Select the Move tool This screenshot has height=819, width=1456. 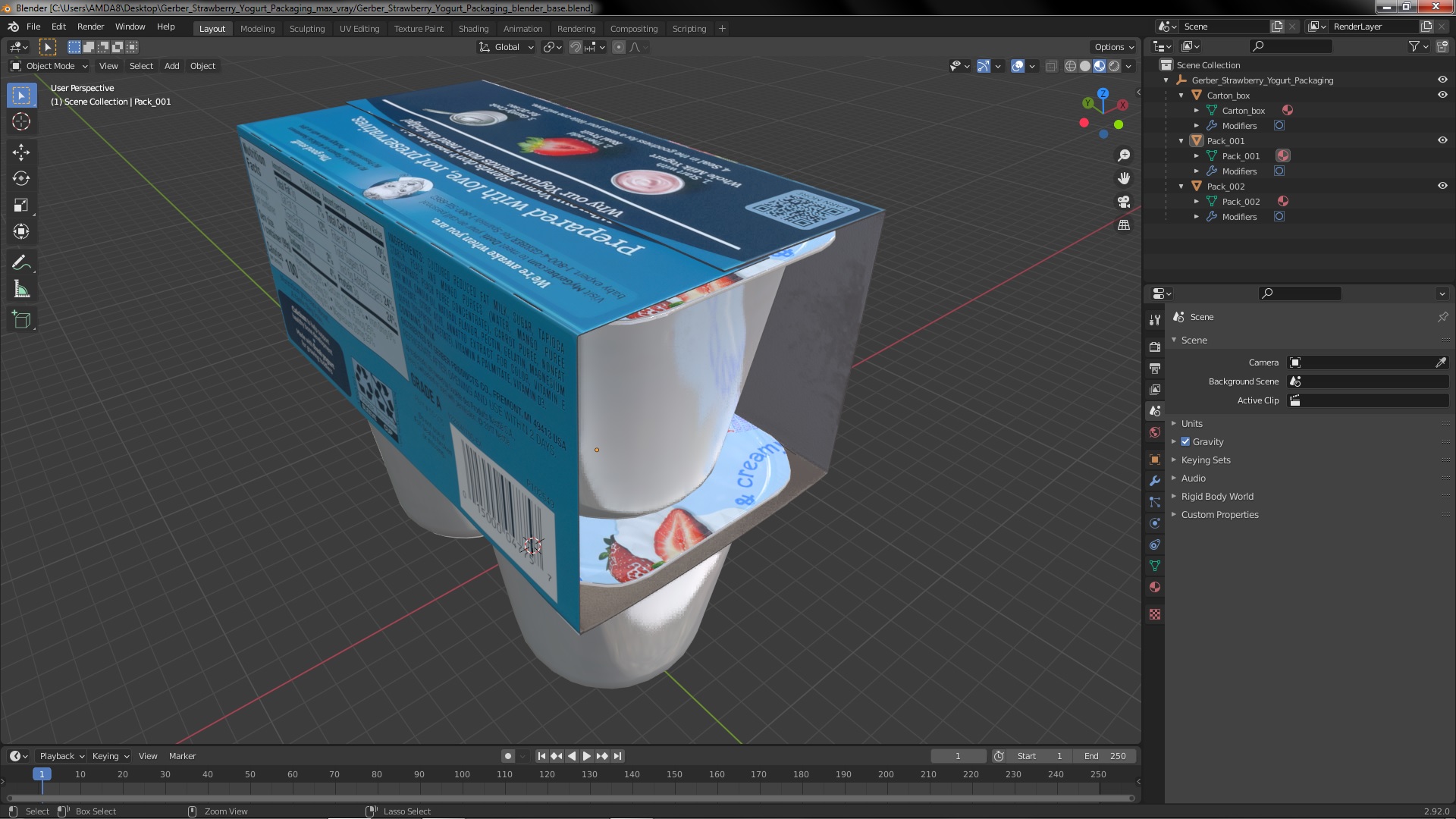pyautogui.click(x=21, y=152)
